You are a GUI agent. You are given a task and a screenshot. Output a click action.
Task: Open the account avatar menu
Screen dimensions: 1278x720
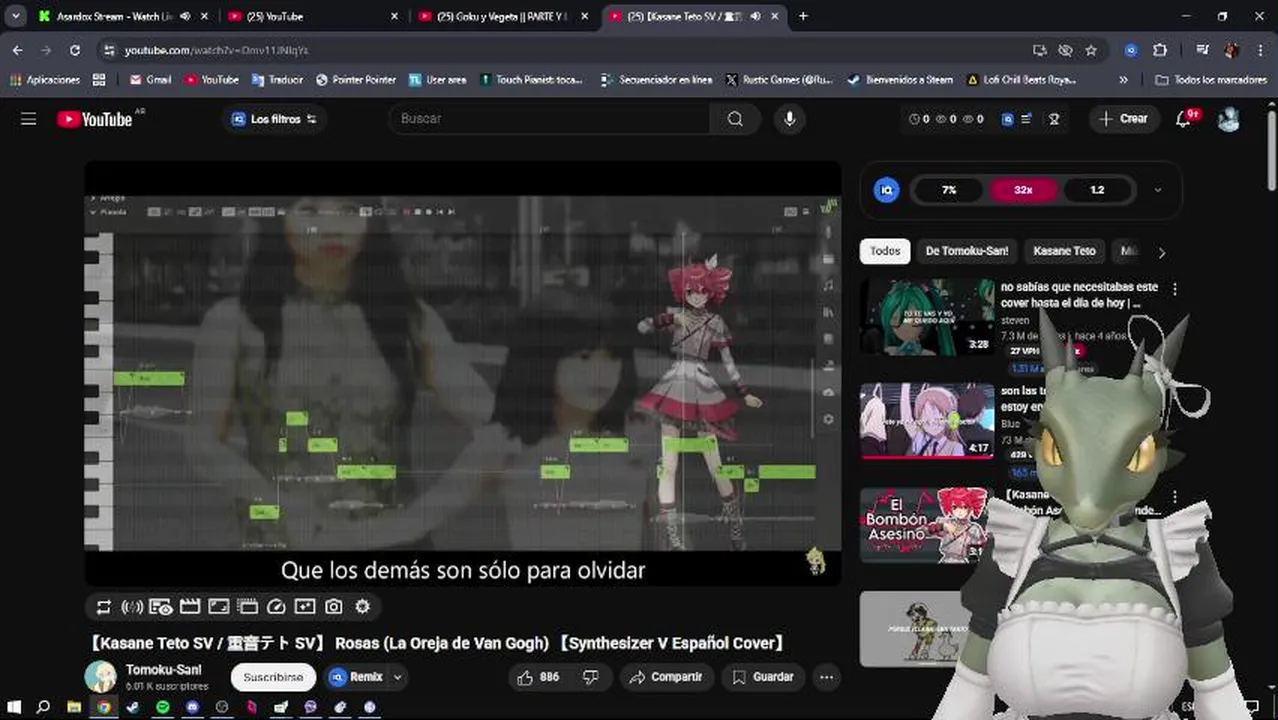[x=1229, y=119]
